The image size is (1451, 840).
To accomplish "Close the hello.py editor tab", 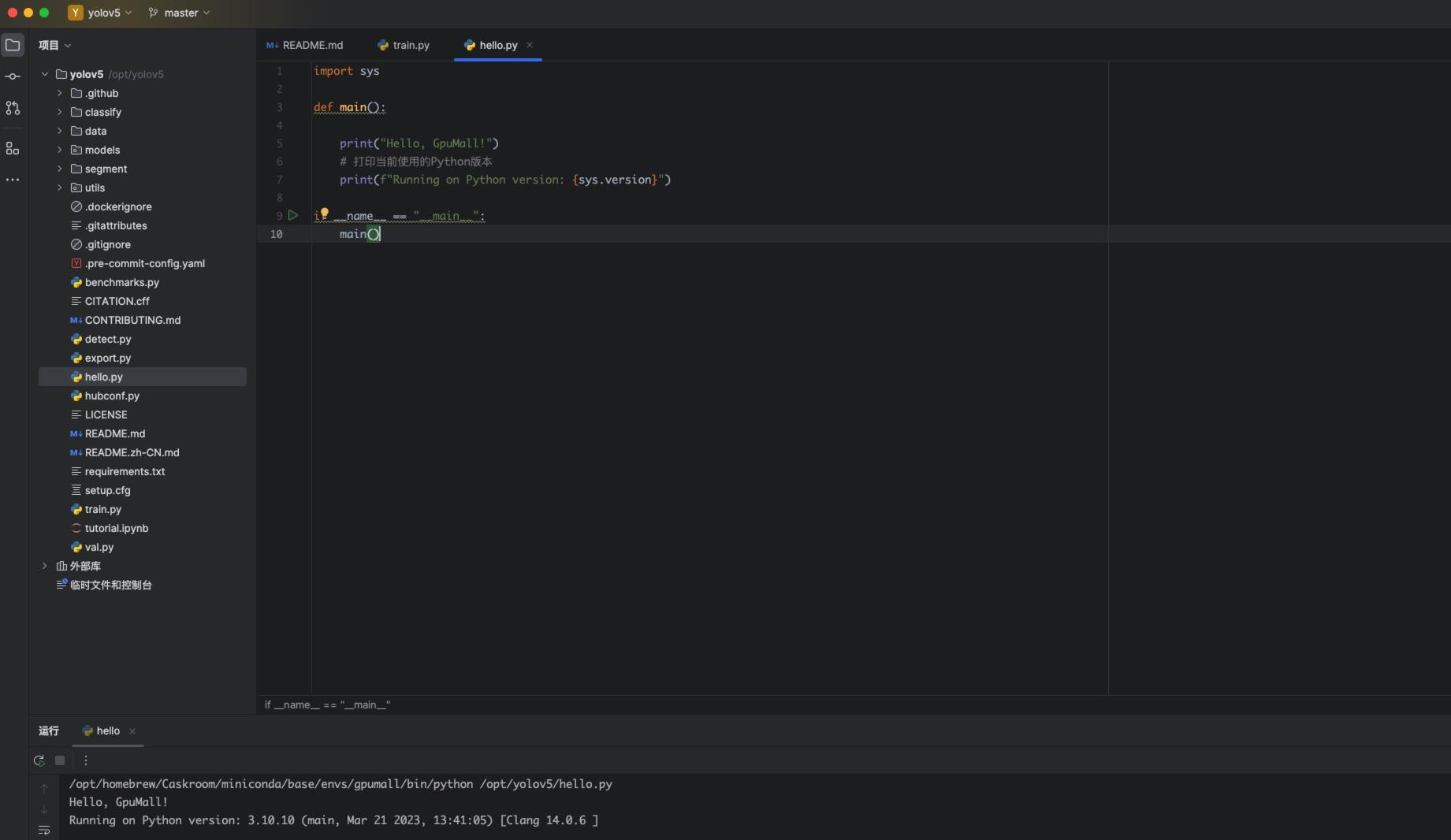I will tap(530, 45).
